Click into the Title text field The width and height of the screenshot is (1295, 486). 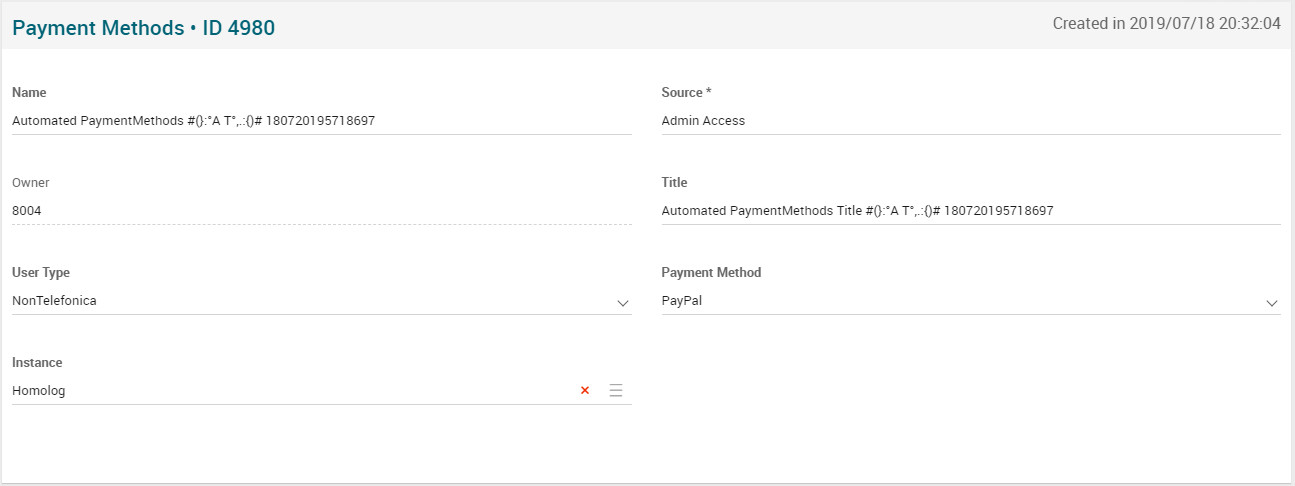[x=970, y=211]
